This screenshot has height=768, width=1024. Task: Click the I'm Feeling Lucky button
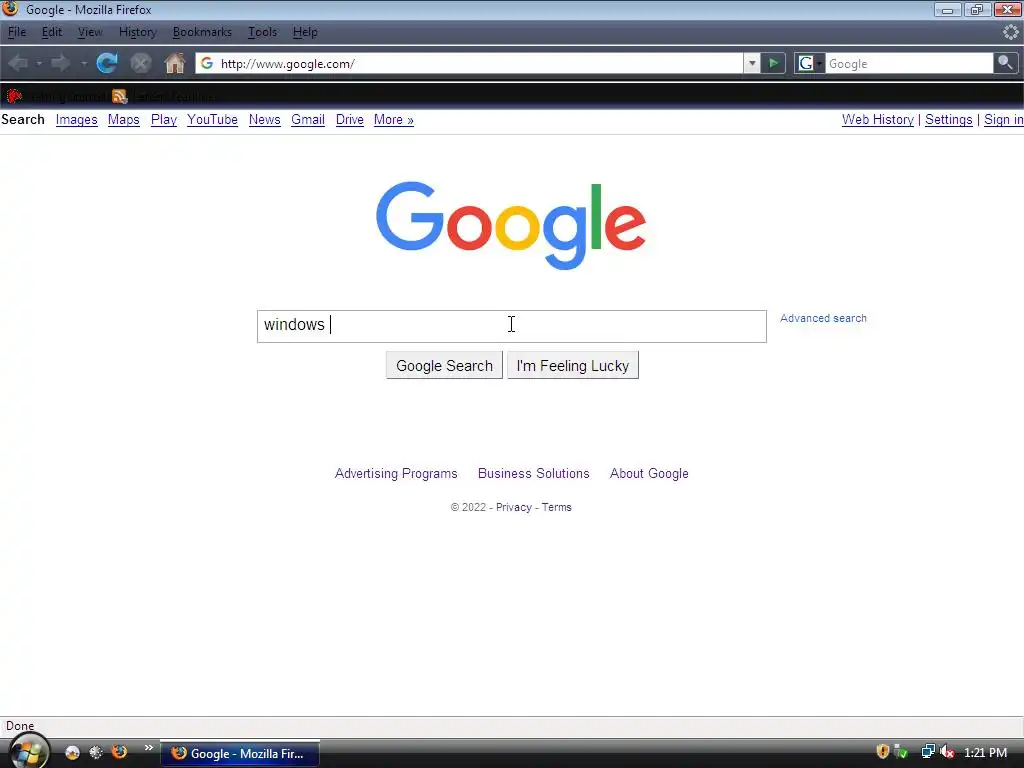pos(573,365)
